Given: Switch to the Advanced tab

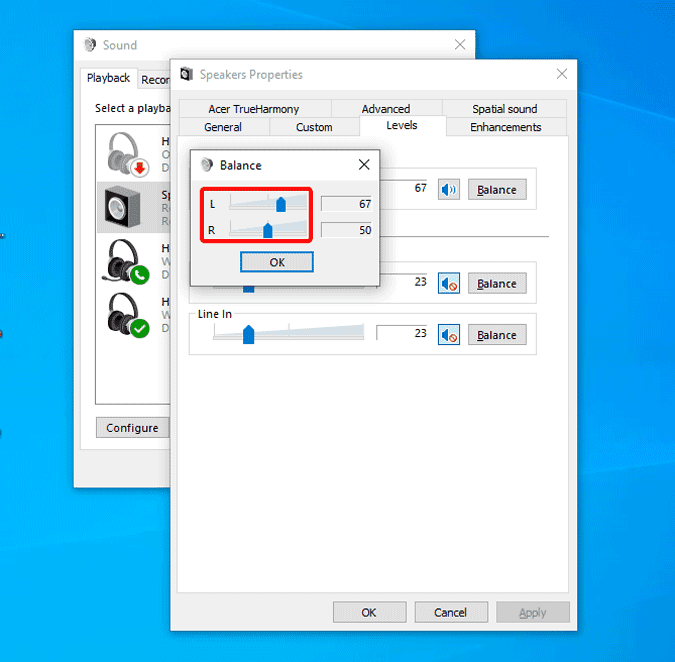Looking at the screenshot, I should coord(385,109).
